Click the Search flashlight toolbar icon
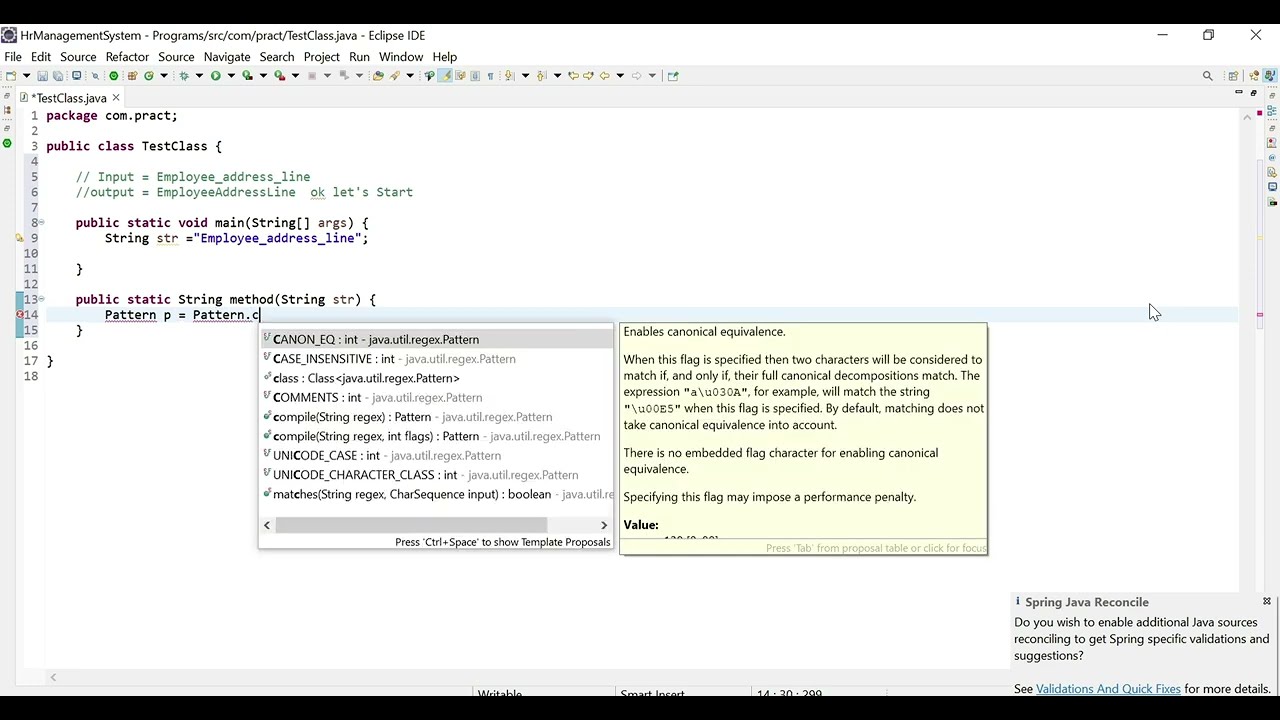The width and height of the screenshot is (1280, 720). (394, 75)
